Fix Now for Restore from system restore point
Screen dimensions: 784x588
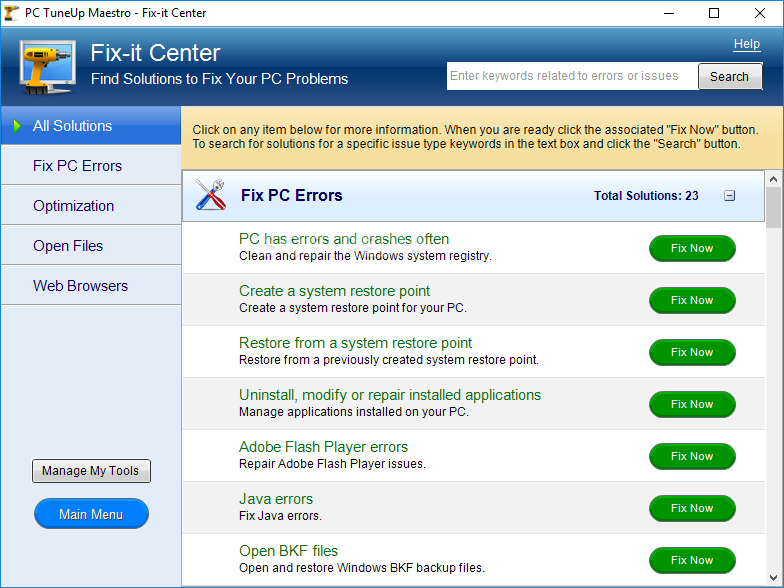coord(692,352)
